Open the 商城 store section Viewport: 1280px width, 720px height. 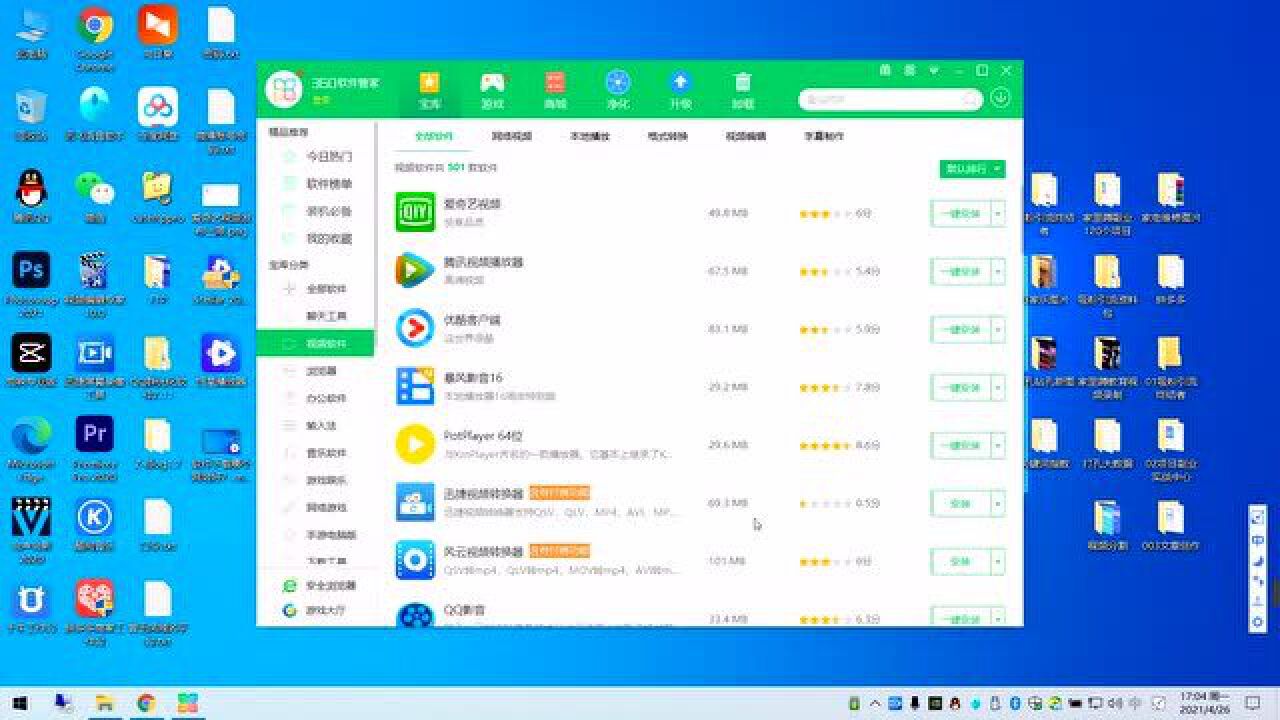point(554,90)
